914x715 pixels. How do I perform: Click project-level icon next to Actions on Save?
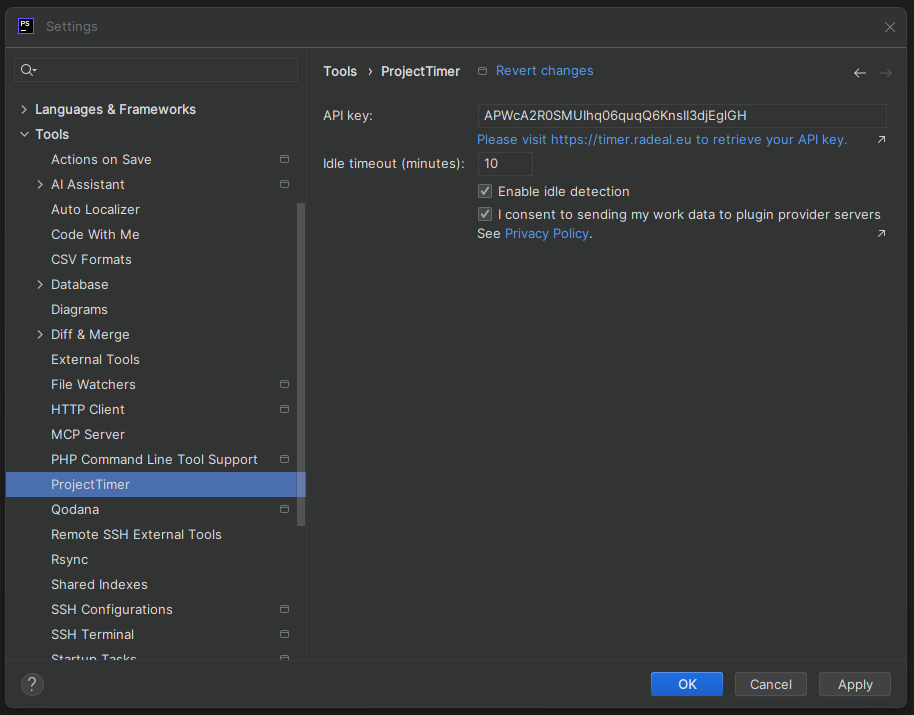click(284, 160)
